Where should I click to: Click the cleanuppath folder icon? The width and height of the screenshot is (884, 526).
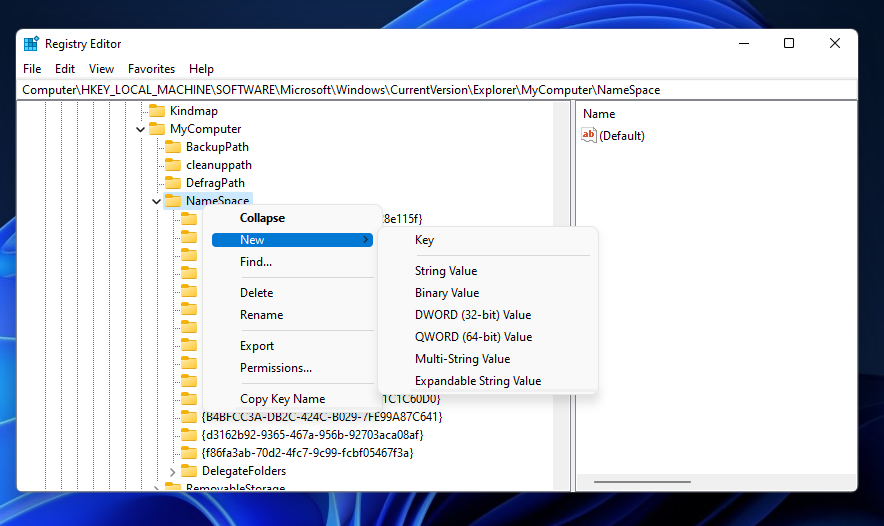click(173, 165)
